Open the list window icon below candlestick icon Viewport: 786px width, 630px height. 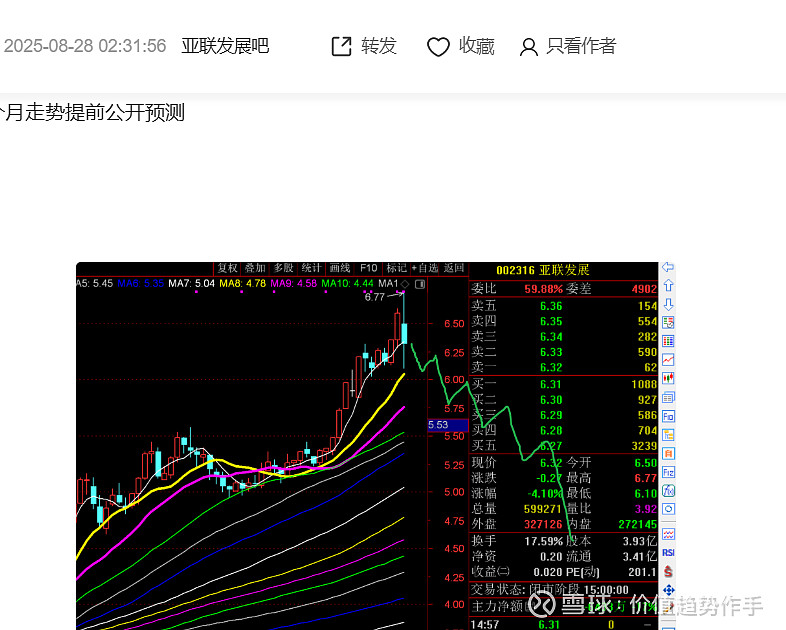pos(668,397)
